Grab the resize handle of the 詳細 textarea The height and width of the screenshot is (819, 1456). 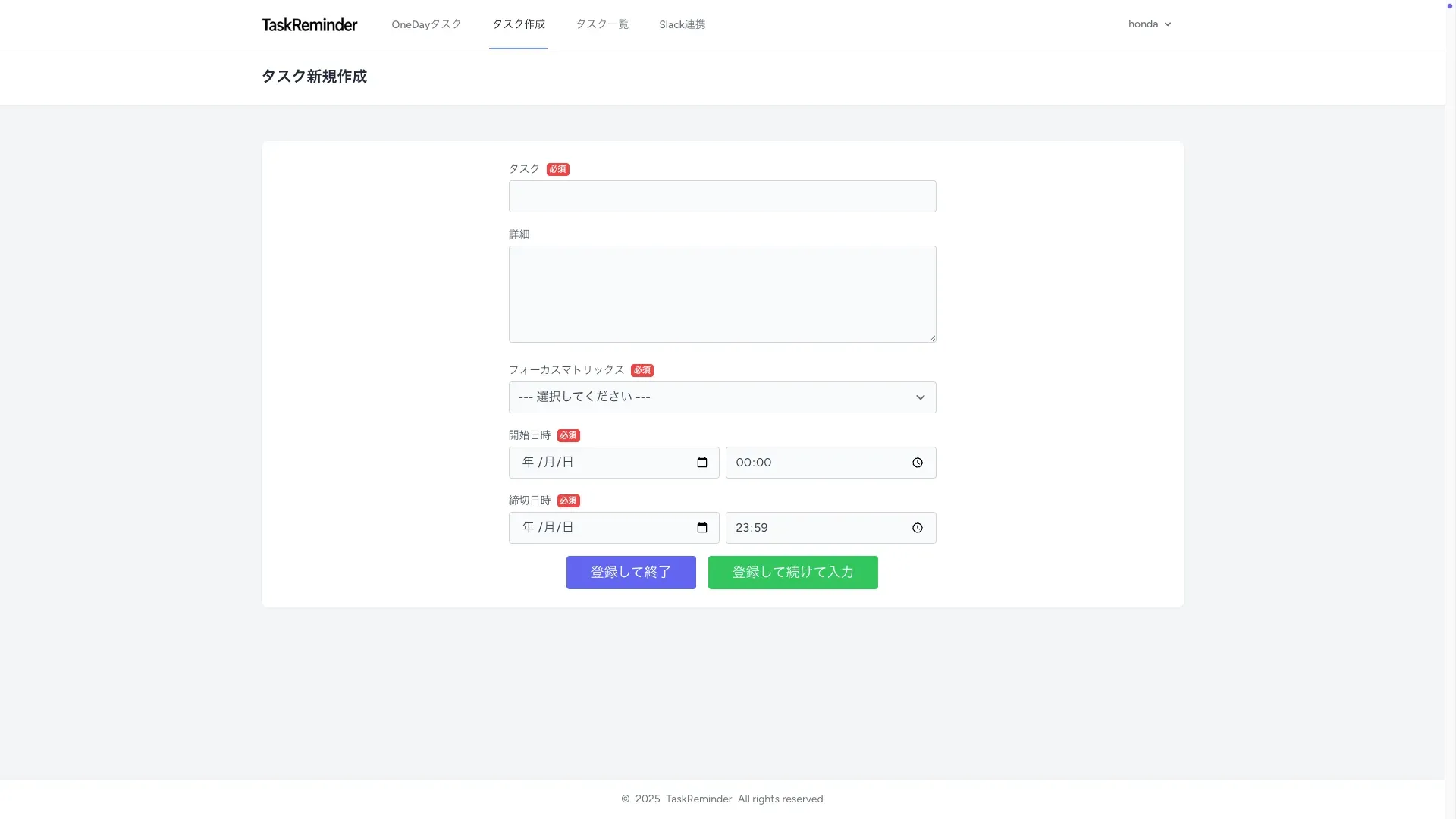click(932, 338)
